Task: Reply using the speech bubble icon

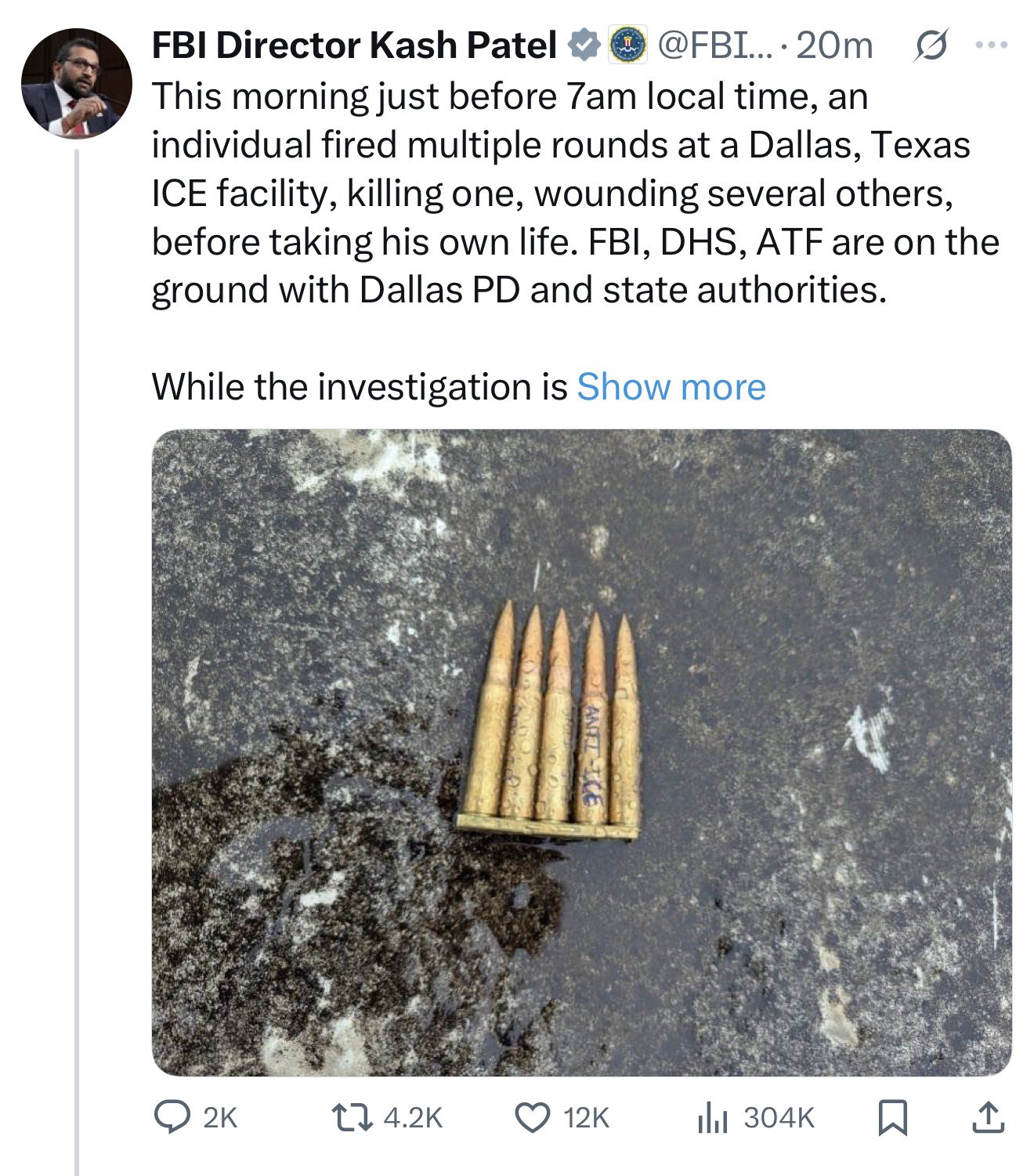Action: pos(169,1117)
